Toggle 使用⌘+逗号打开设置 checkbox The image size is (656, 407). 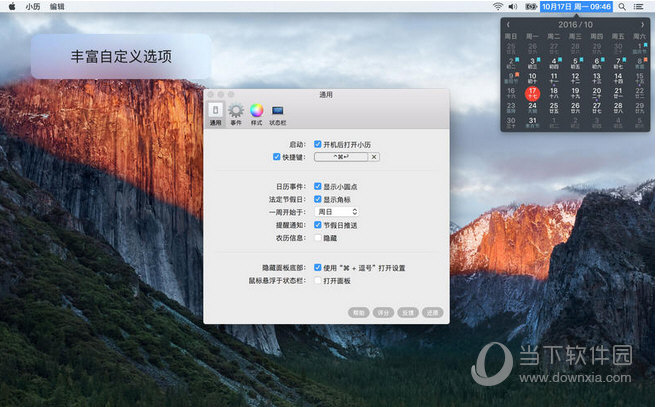coord(318,268)
